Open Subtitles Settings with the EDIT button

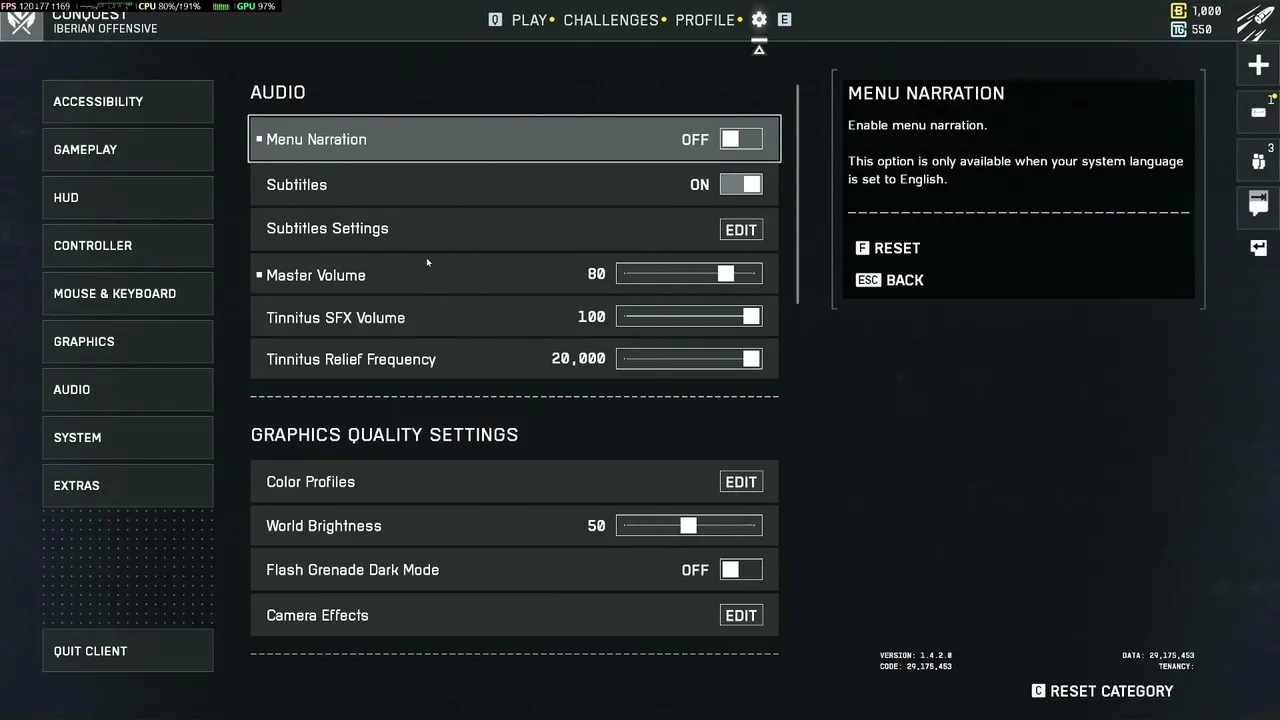point(741,229)
